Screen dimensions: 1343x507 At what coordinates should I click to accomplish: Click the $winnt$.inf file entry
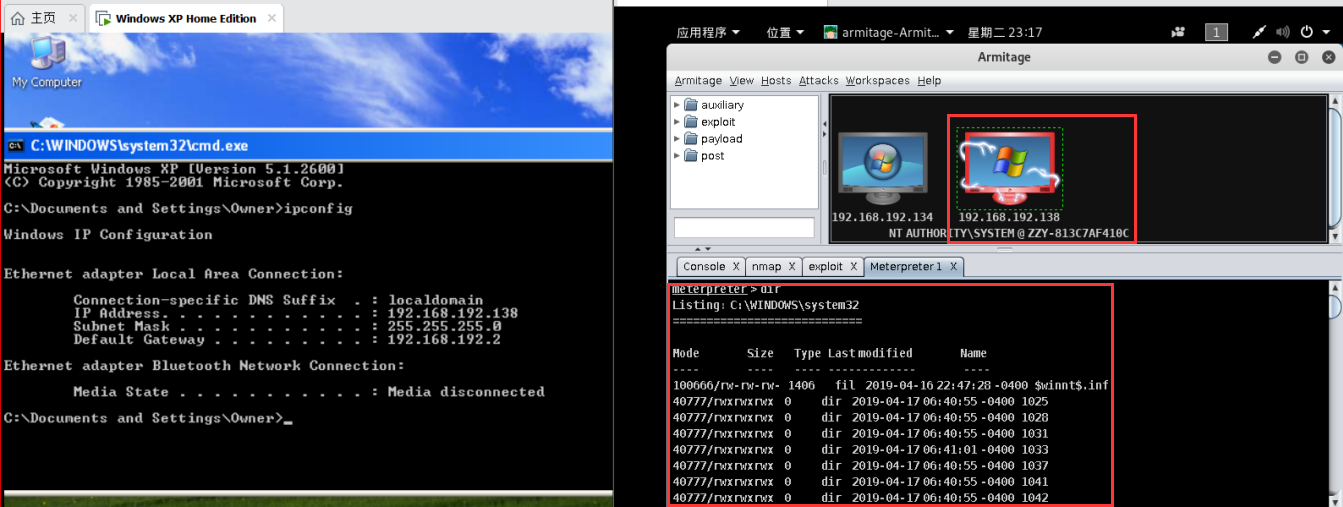[890, 385]
